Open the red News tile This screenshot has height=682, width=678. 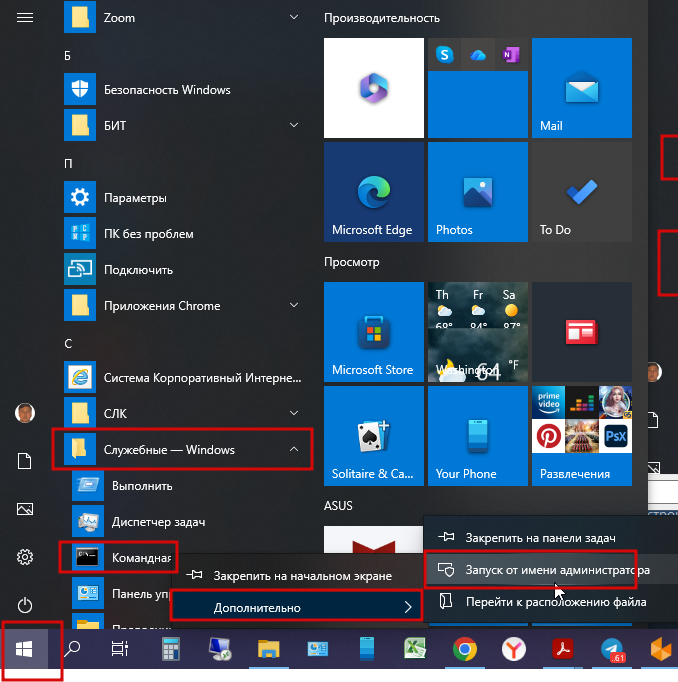click(x=582, y=332)
